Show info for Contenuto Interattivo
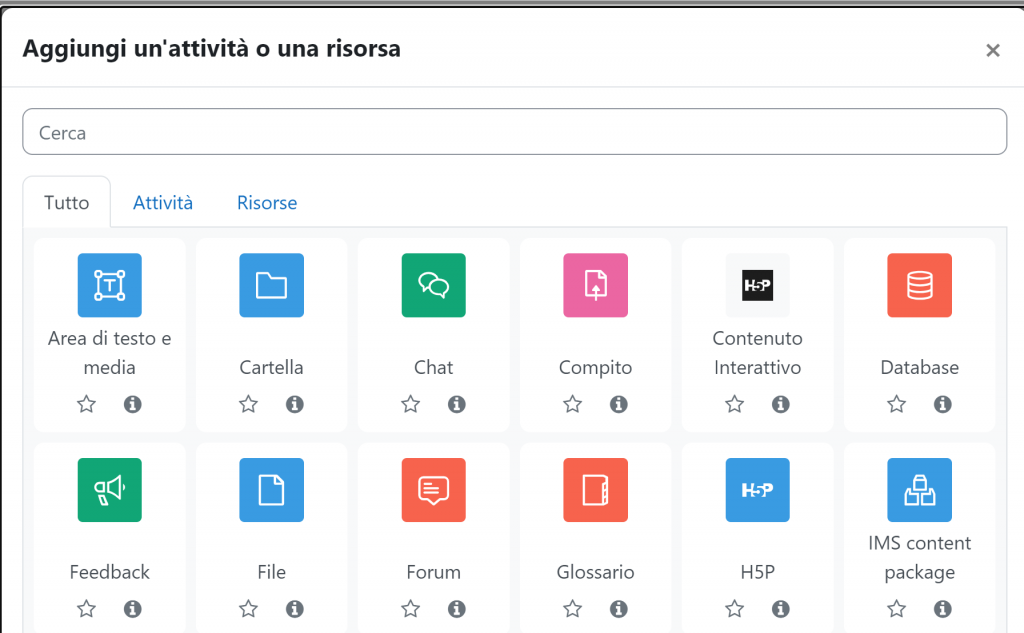1024x633 pixels. tap(780, 404)
